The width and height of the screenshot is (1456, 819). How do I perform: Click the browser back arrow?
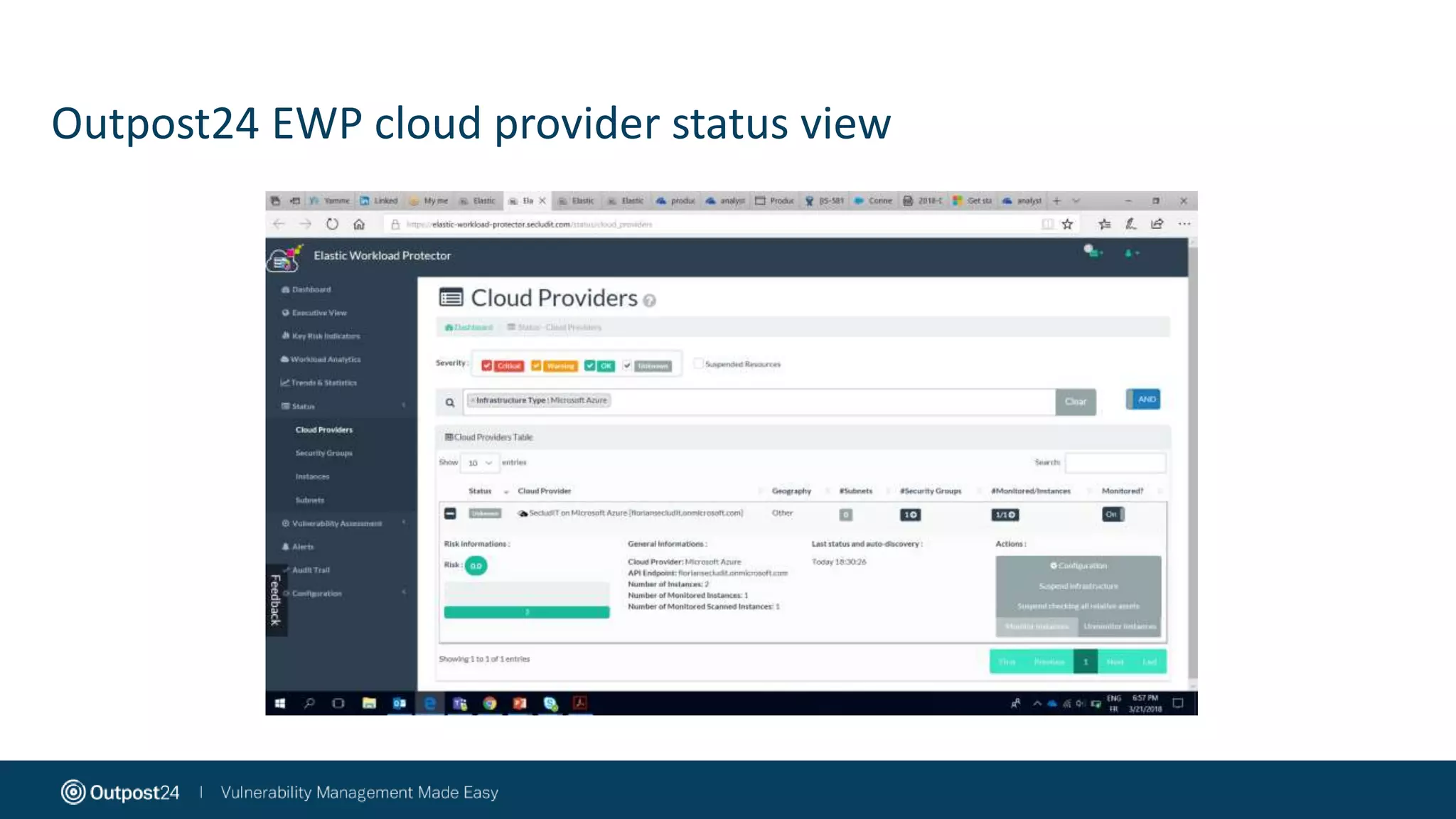(x=279, y=224)
